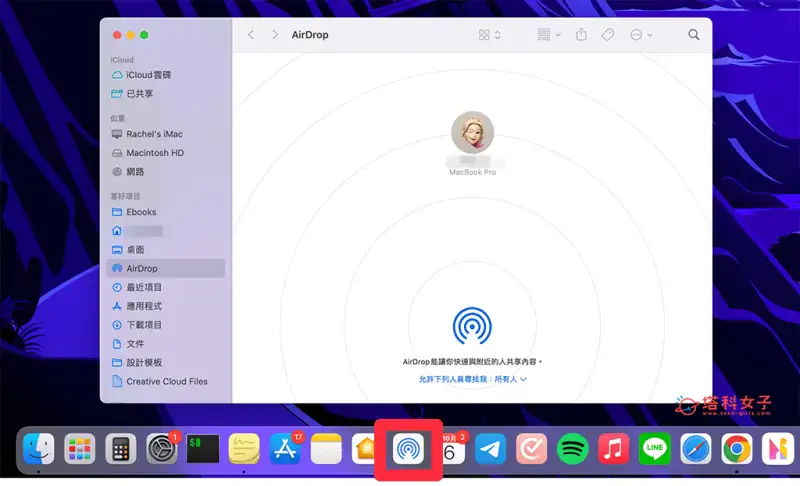The width and height of the screenshot is (800, 486).
Task: Open 最近項目 in sidebar
Action: 166,288
